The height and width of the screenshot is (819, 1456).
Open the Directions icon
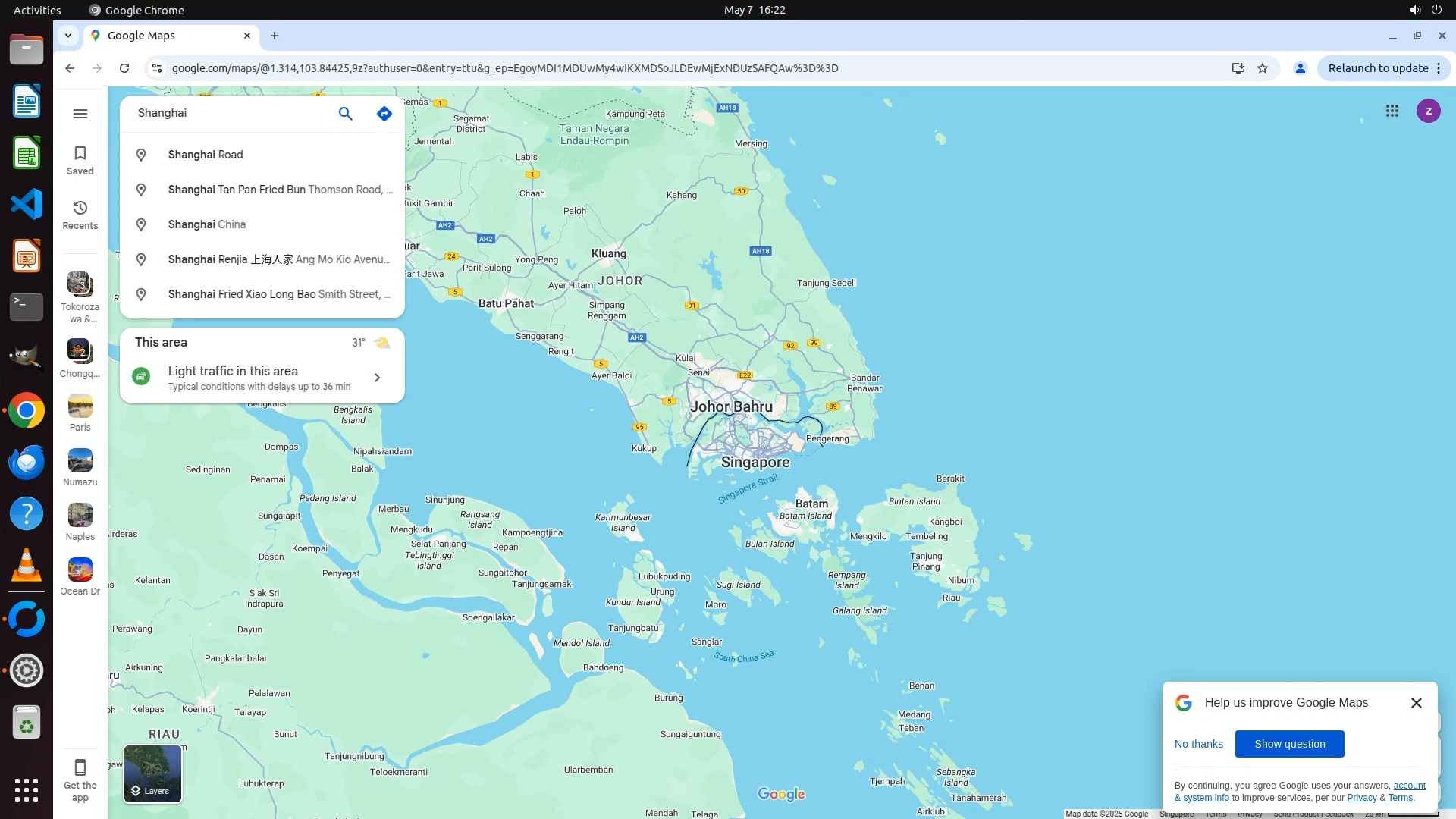(x=384, y=114)
